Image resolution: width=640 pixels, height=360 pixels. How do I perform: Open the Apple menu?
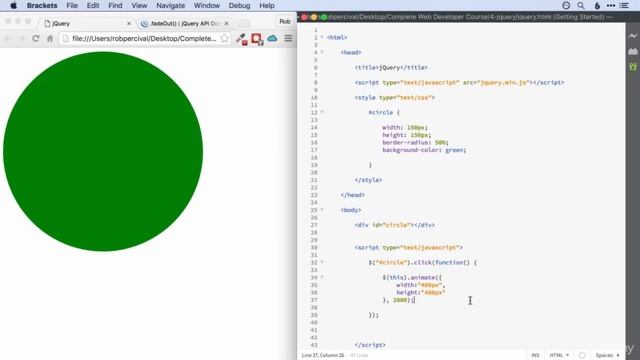point(13,5)
